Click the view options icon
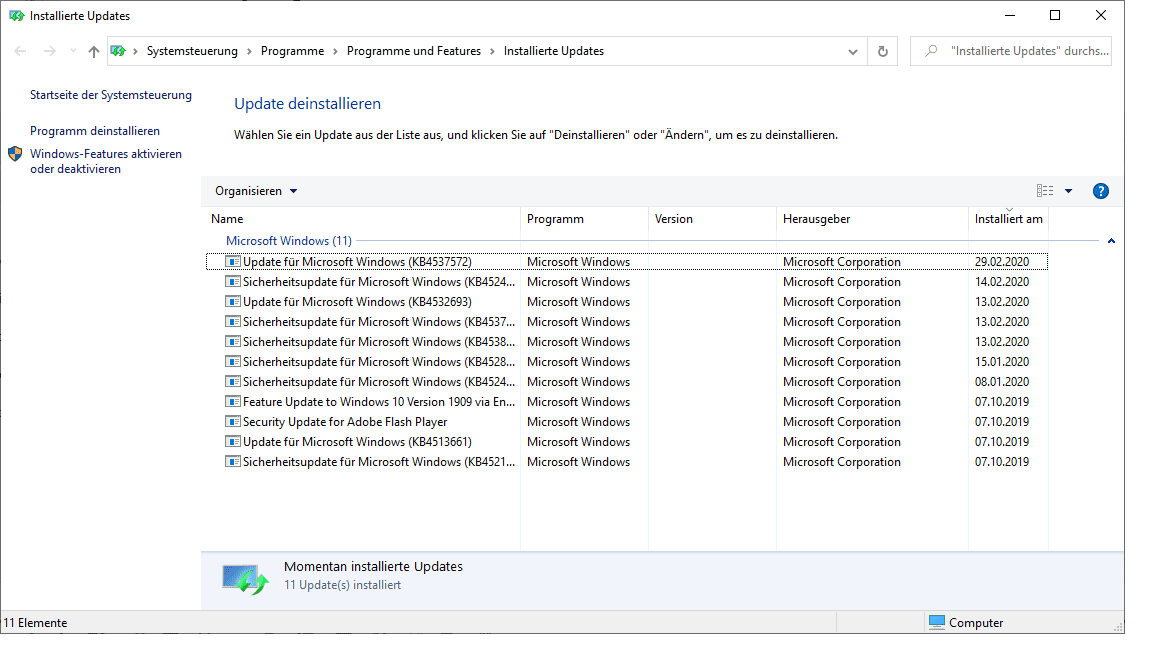Image resolution: width=1152 pixels, height=648 pixels. 1045,191
